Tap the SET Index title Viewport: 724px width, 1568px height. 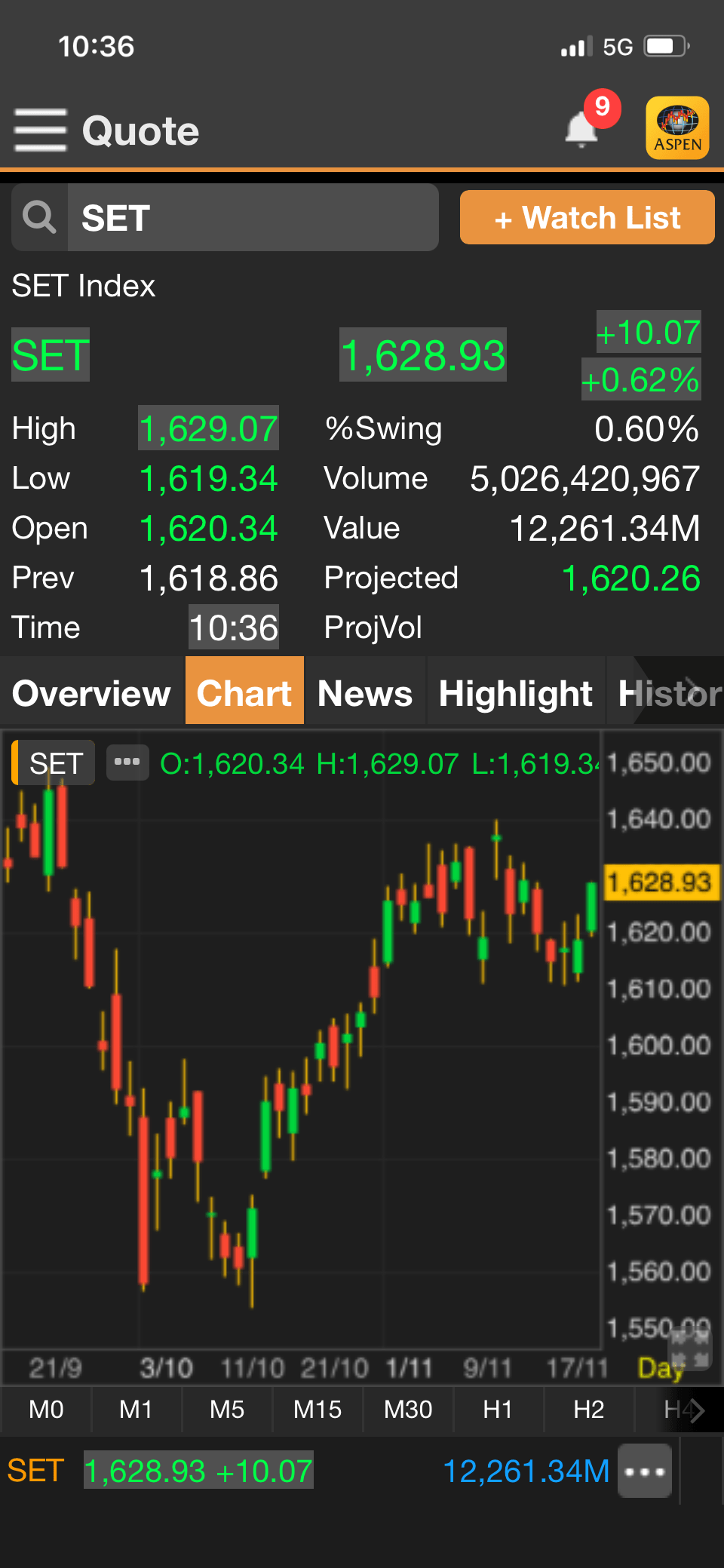(84, 286)
